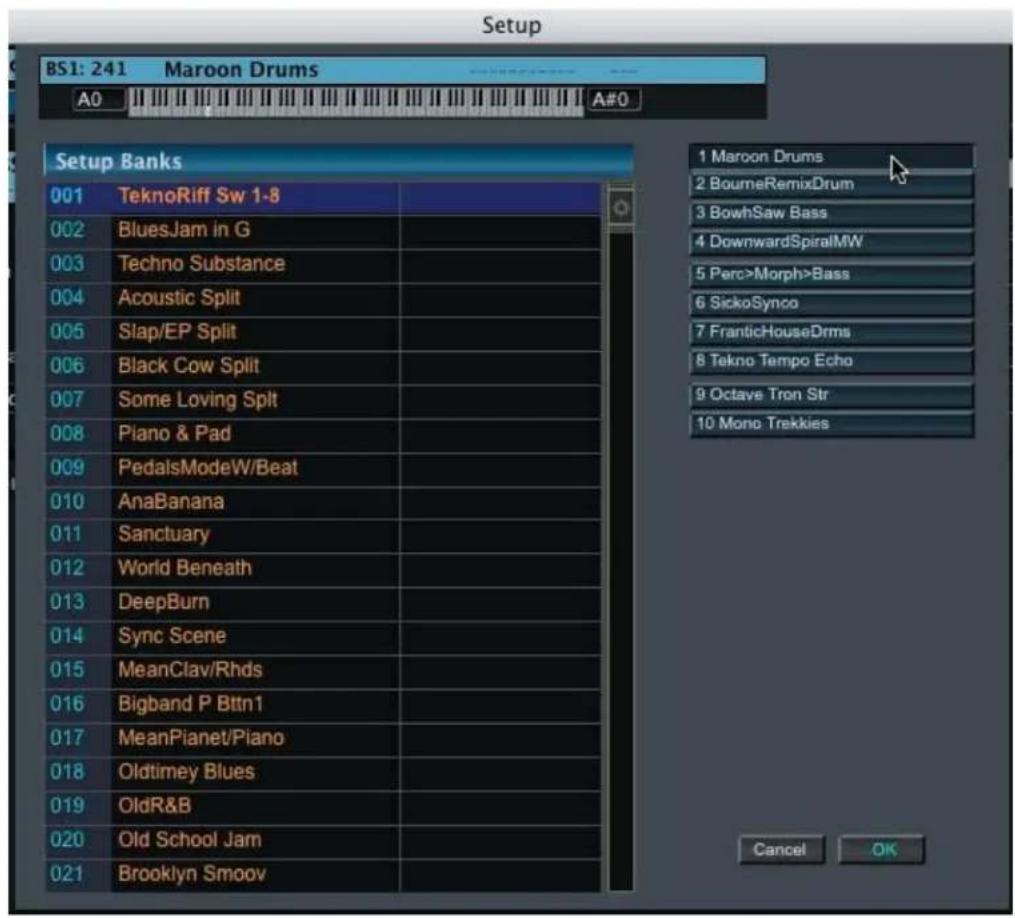The image size is (1015, 918).
Task: Select the 5 Perc>Morph>Bass slot
Action: click(831, 274)
